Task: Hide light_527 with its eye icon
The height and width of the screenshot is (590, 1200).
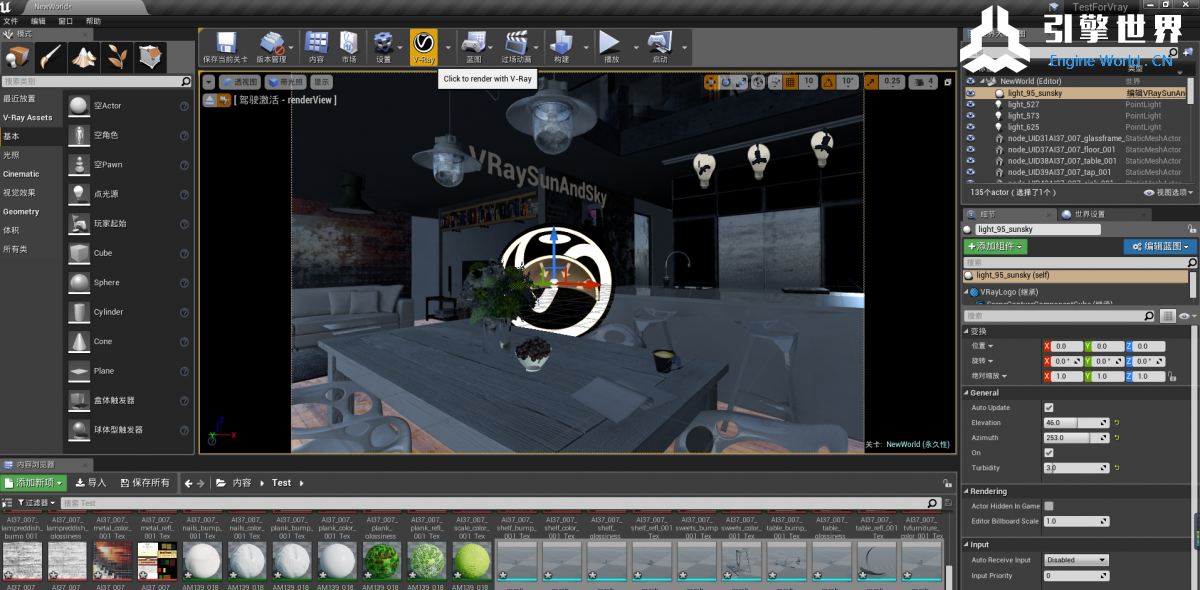Action: coord(970,104)
